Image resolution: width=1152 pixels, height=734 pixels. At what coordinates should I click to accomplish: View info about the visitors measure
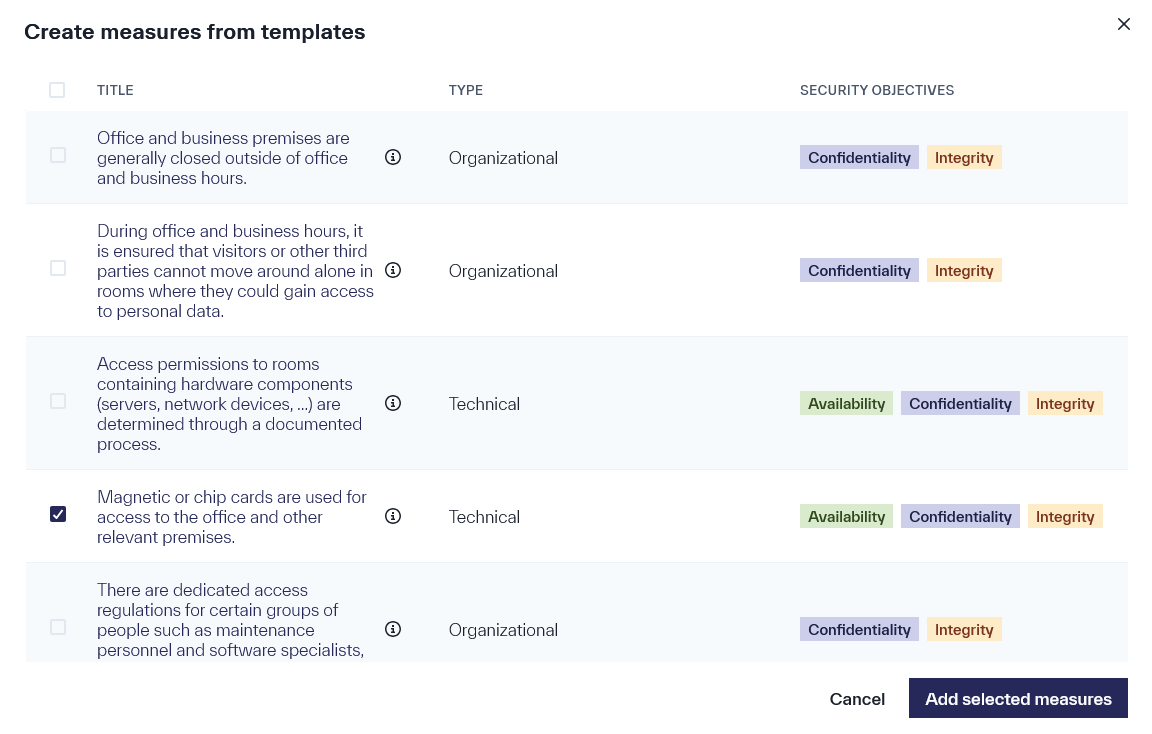coord(393,270)
